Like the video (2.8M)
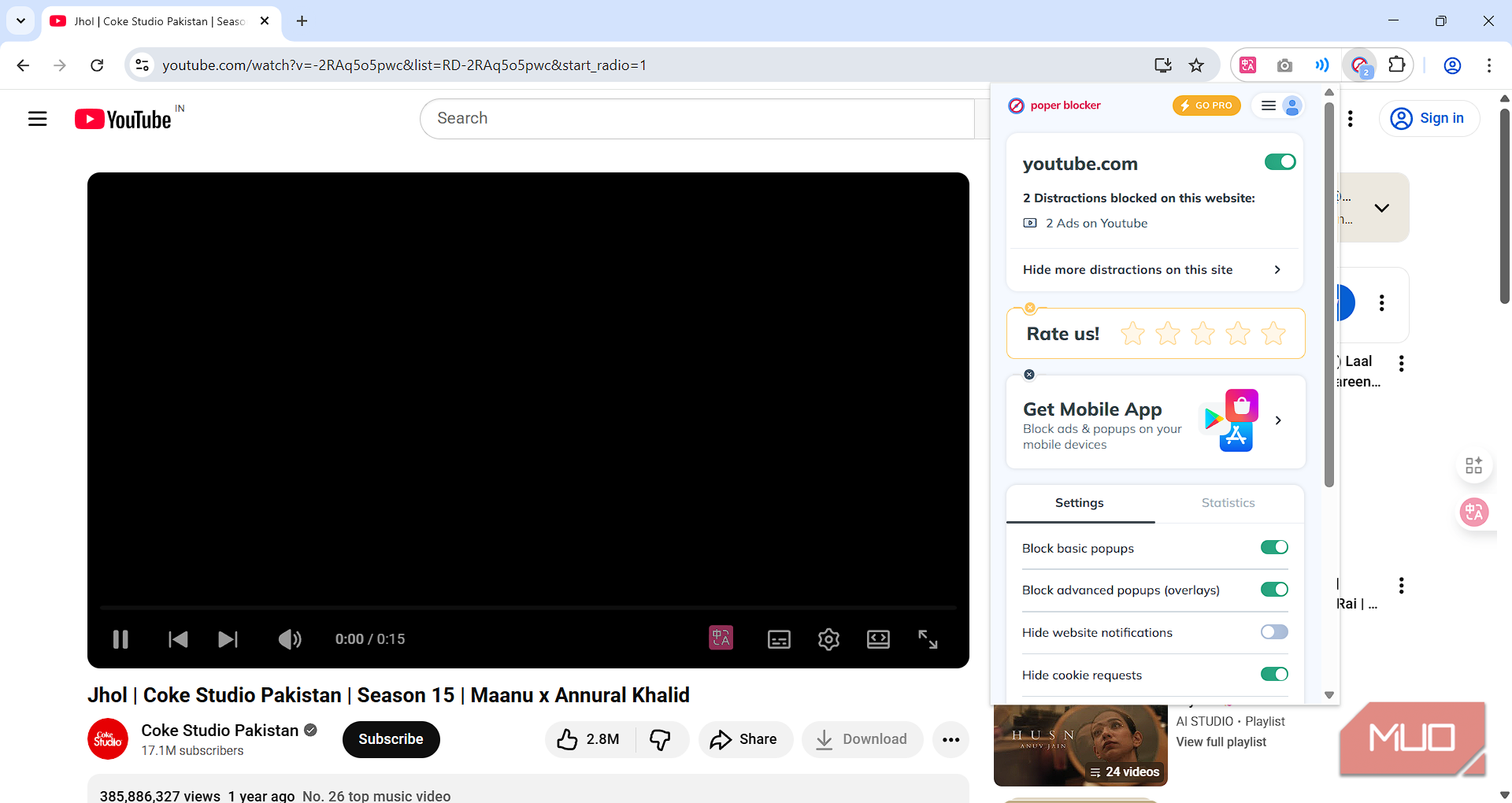Viewport: 1512px width, 803px height. tap(587, 739)
